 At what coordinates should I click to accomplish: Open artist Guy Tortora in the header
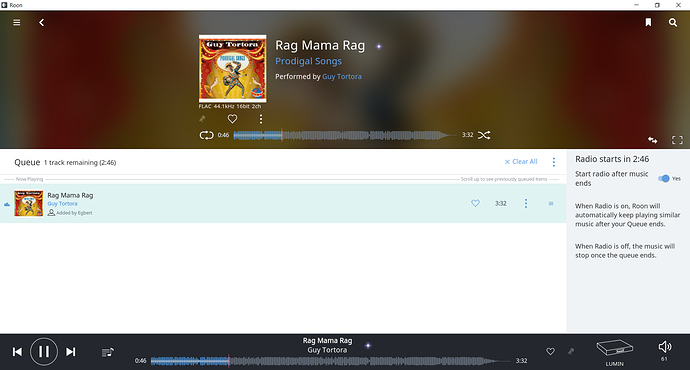click(x=342, y=77)
